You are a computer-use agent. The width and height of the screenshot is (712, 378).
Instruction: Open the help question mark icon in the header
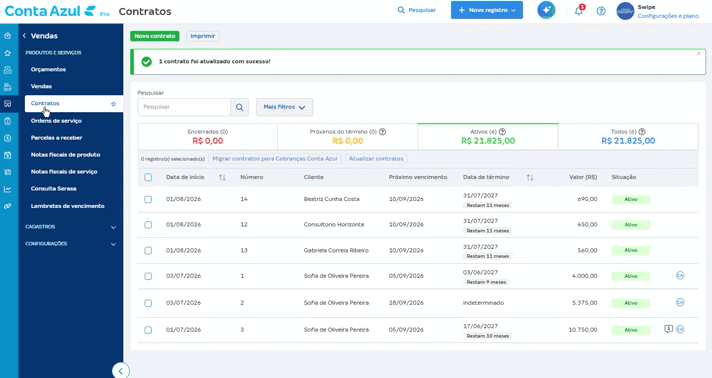coord(601,11)
